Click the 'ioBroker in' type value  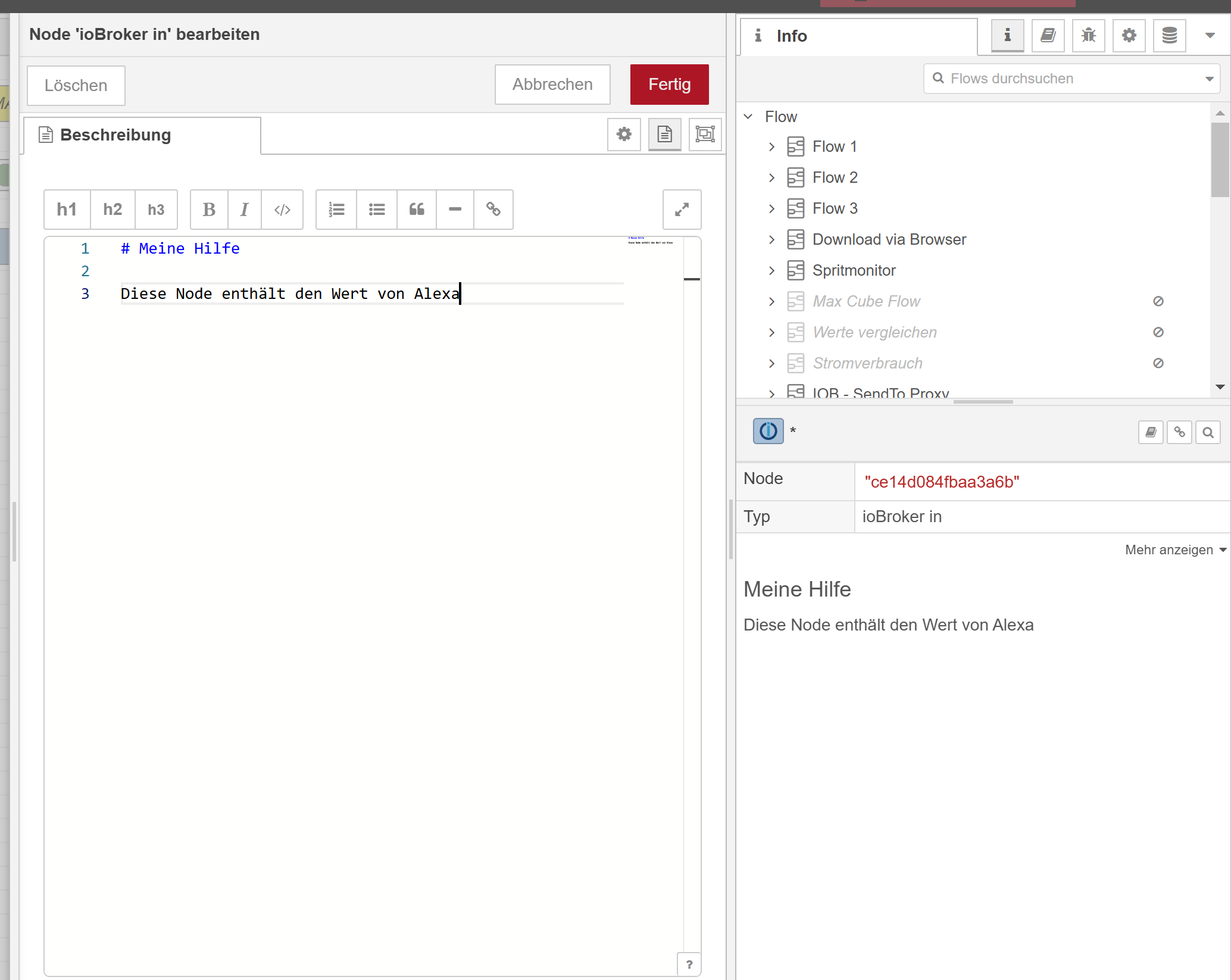[x=902, y=516]
